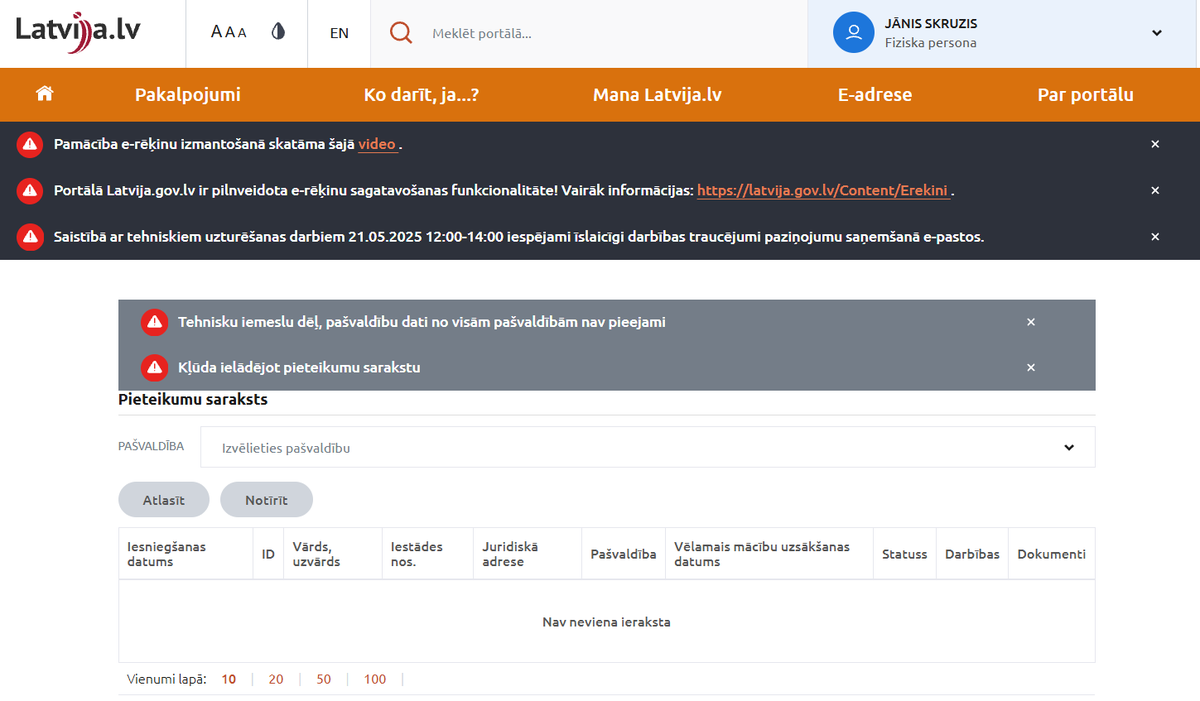The height and width of the screenshot is (701, 1200).
Task: Close the Kļūda ielādējot pieteikumu error
Action: click(x=1031, y=367)
